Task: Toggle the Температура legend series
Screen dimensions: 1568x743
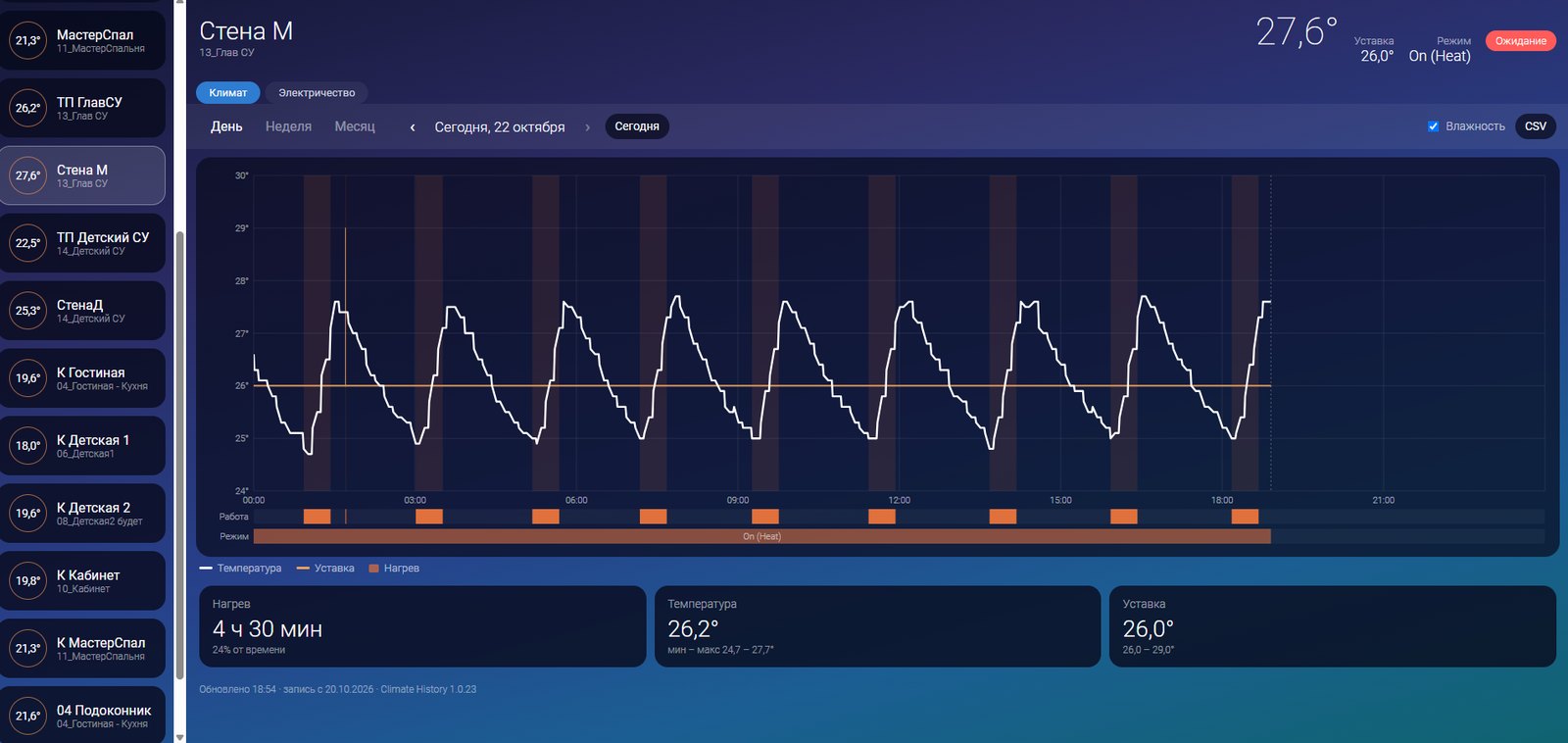Action: click(240, 569)
